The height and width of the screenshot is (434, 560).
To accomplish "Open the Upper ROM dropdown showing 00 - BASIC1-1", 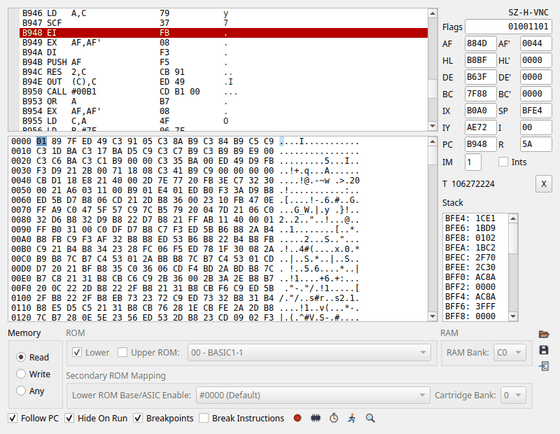I will tap(309, 353).
